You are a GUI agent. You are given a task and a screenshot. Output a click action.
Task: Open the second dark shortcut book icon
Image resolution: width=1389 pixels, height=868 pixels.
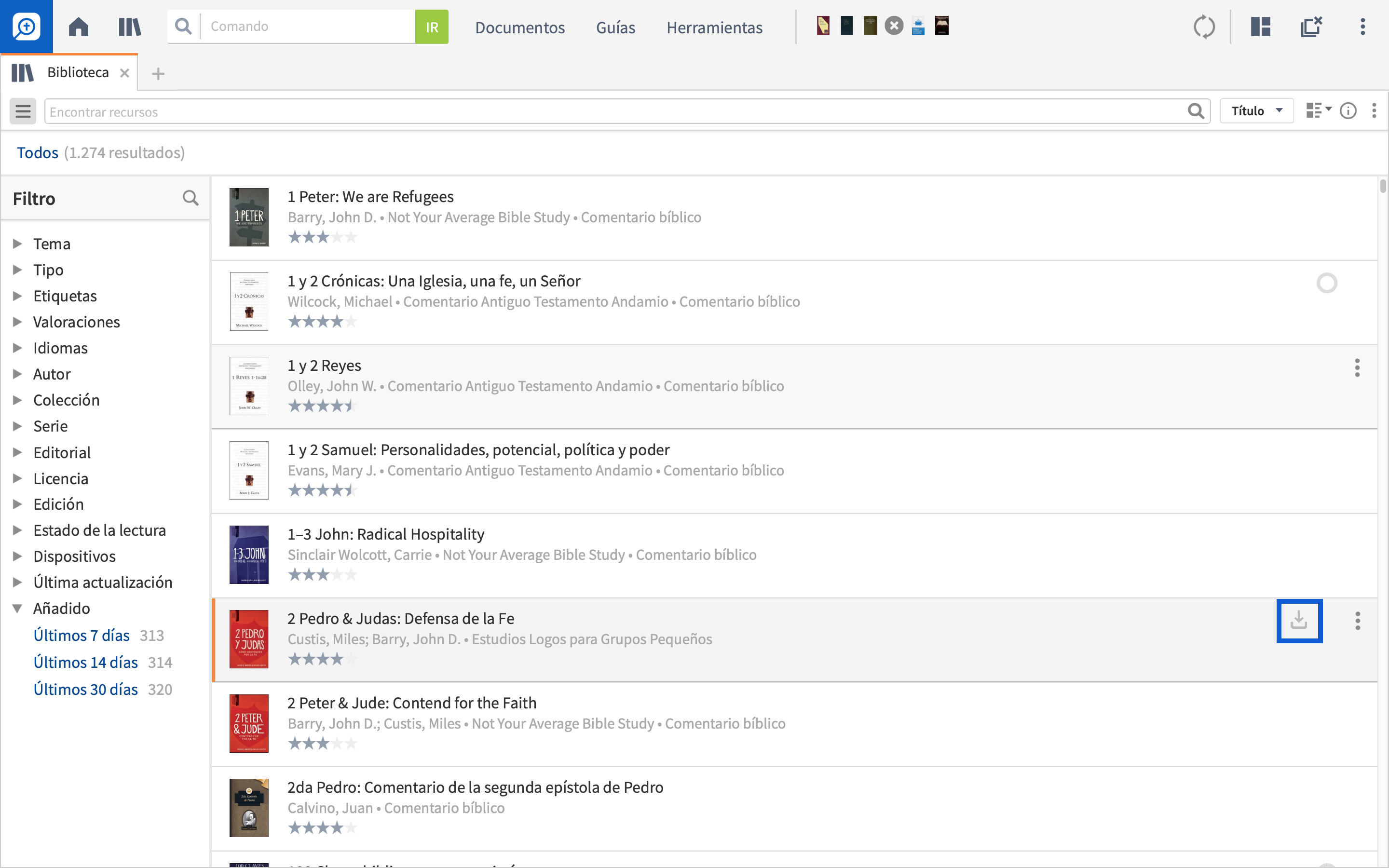coord(846,26)
